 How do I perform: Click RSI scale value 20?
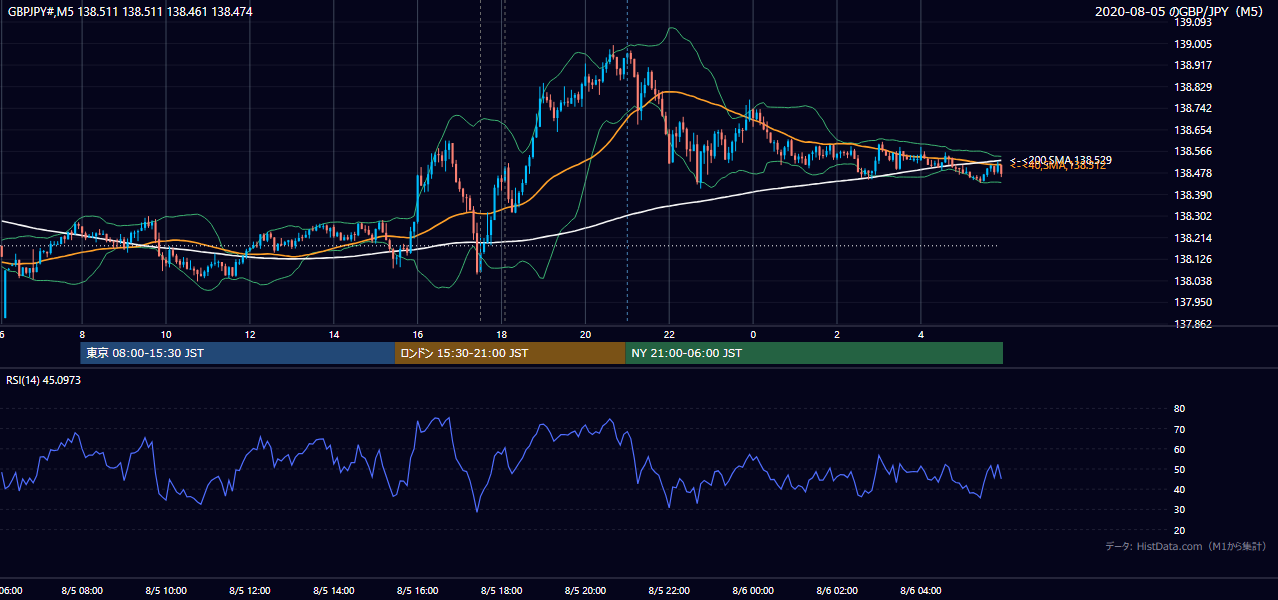point(1179,530)
